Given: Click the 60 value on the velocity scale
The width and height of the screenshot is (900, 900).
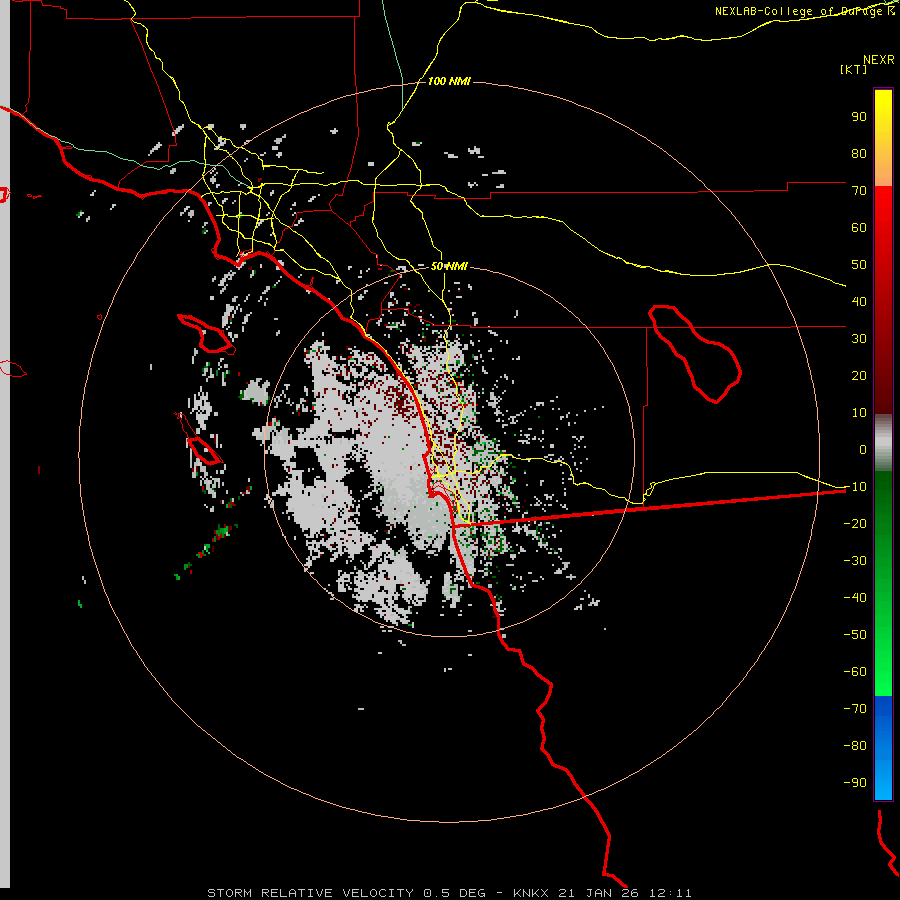Looking at the screenshot, I should (859, 227).
